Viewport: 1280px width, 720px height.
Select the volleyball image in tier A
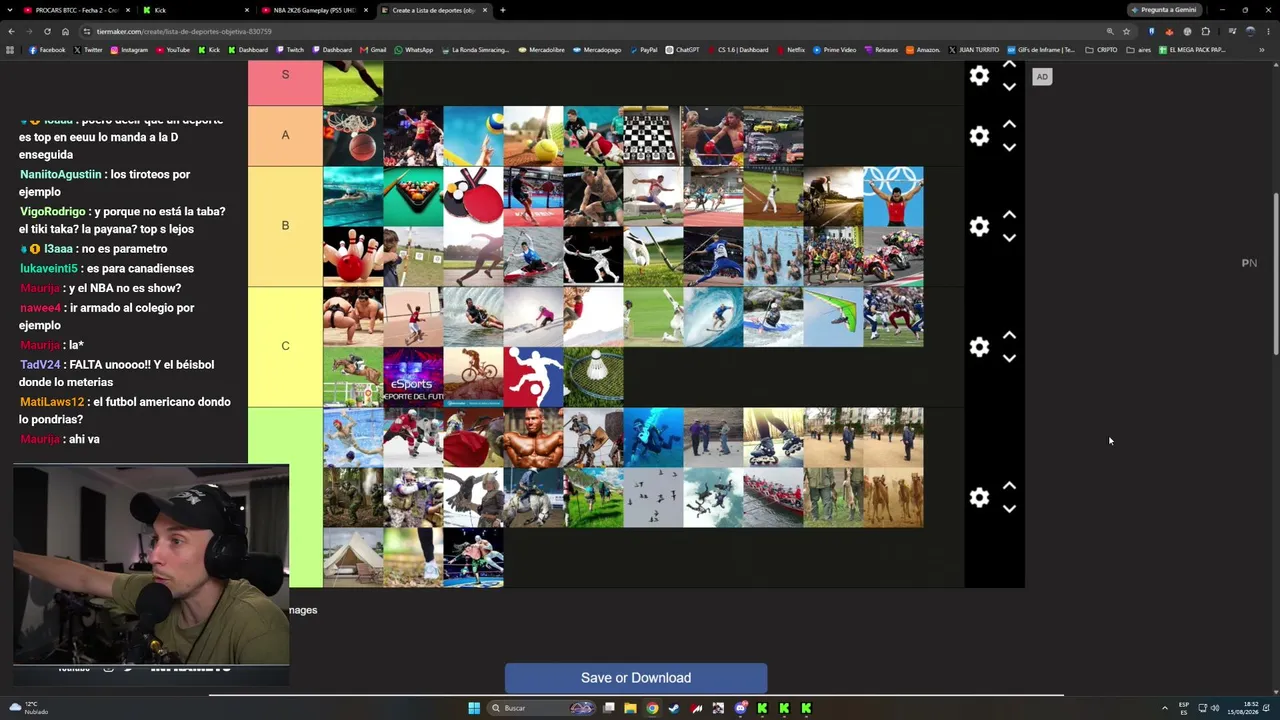pos(473,136)
